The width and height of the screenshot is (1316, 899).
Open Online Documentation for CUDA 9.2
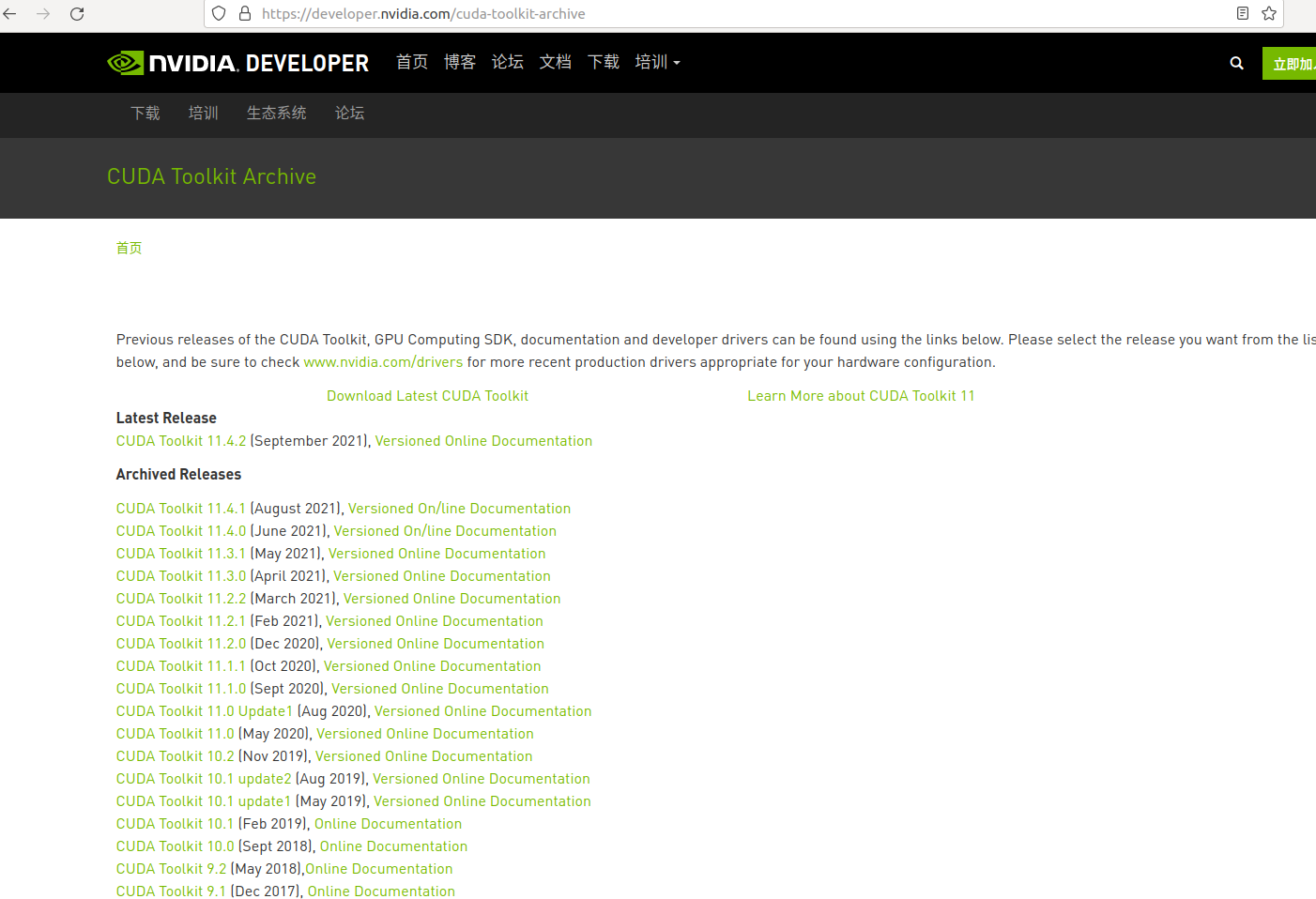[x=379, y=869]
